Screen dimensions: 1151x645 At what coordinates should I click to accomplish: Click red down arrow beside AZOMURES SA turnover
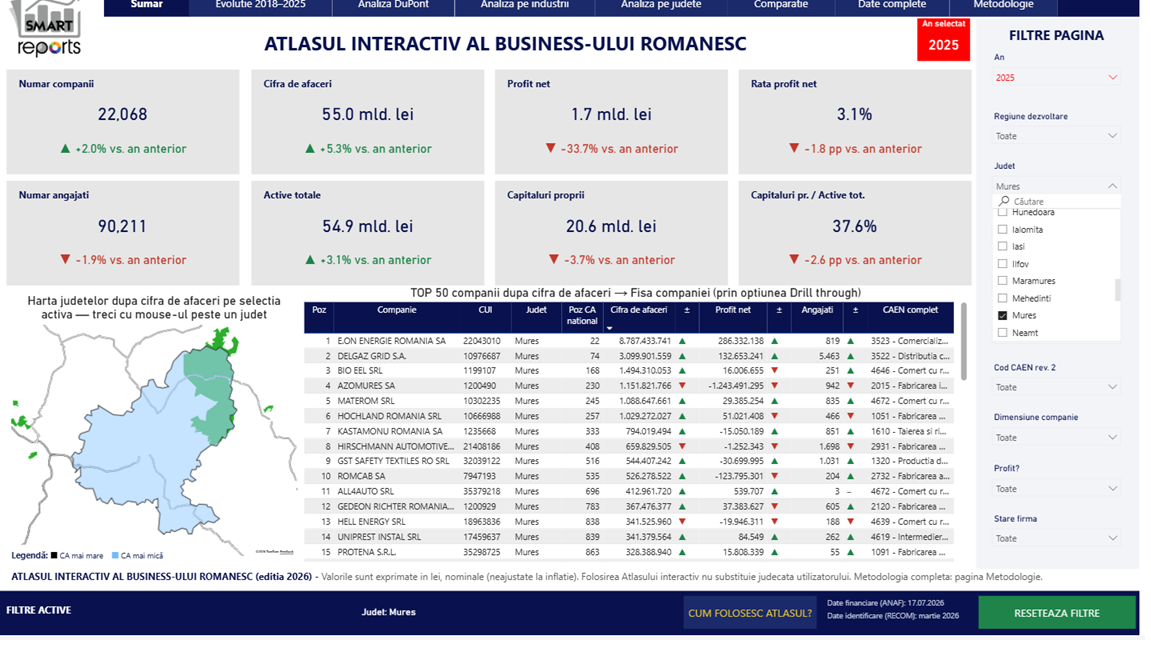click(x=682, y=385)
